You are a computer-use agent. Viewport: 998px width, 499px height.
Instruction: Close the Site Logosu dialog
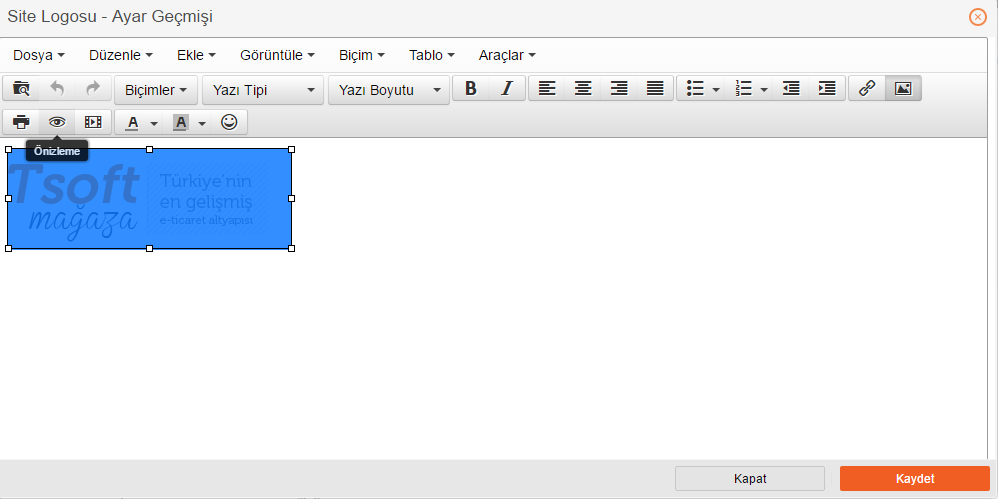978,17
